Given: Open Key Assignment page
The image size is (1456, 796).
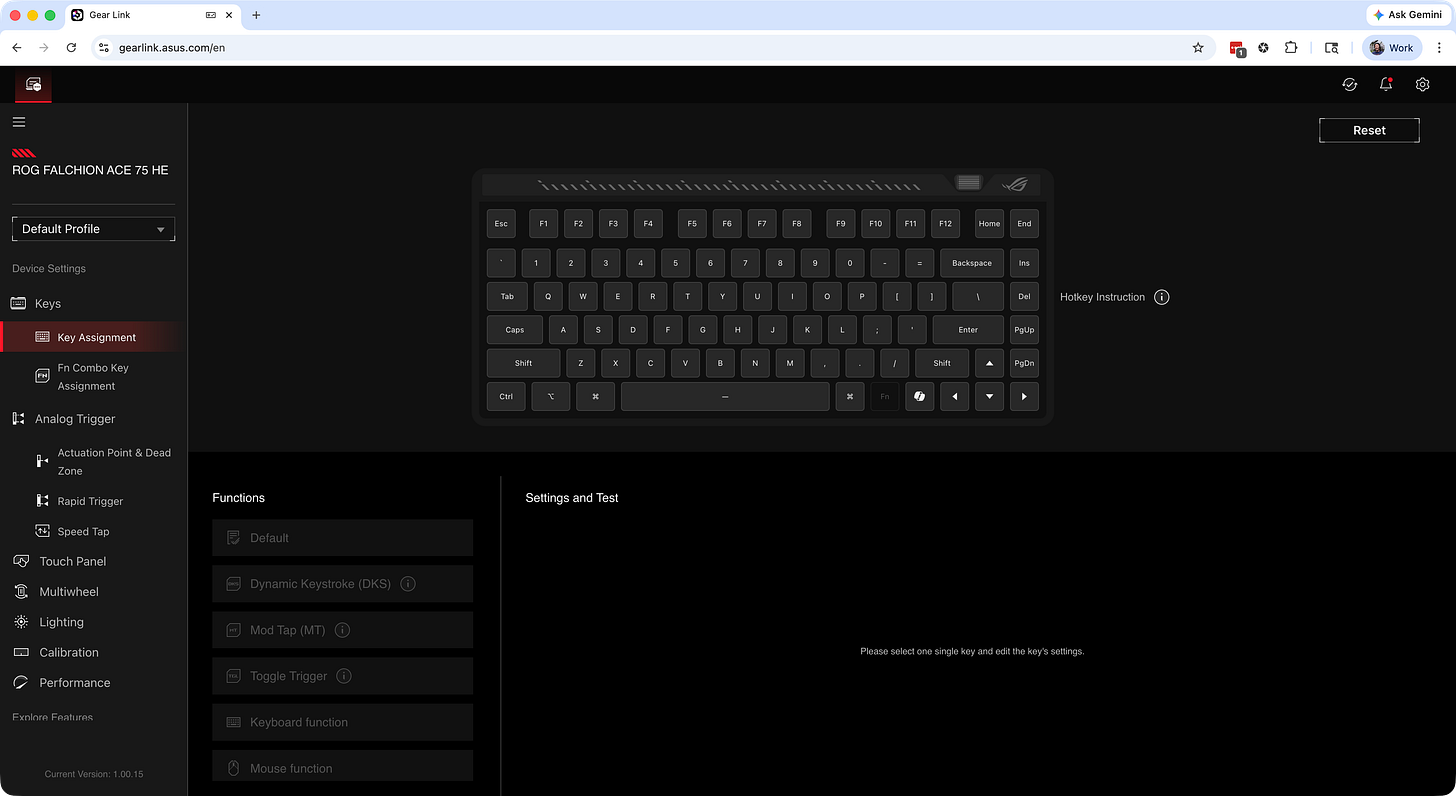Looking at the screenshot, I should (x=94, y=337).
